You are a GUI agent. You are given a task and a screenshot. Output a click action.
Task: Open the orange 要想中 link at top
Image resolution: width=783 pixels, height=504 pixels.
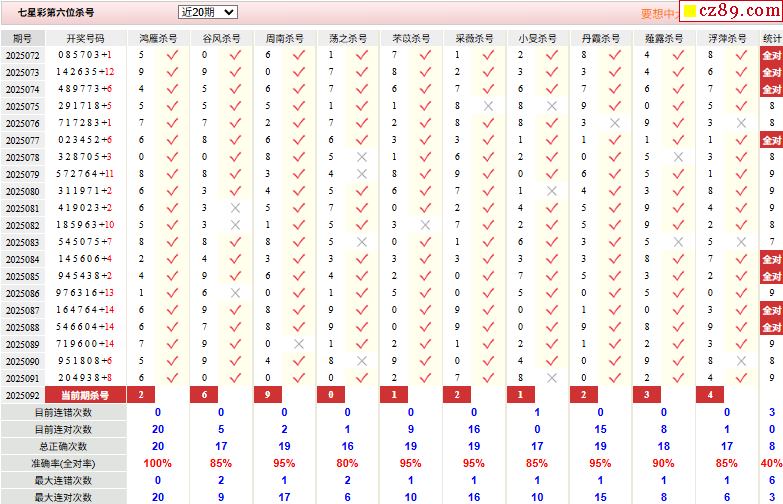click(659, 14)
